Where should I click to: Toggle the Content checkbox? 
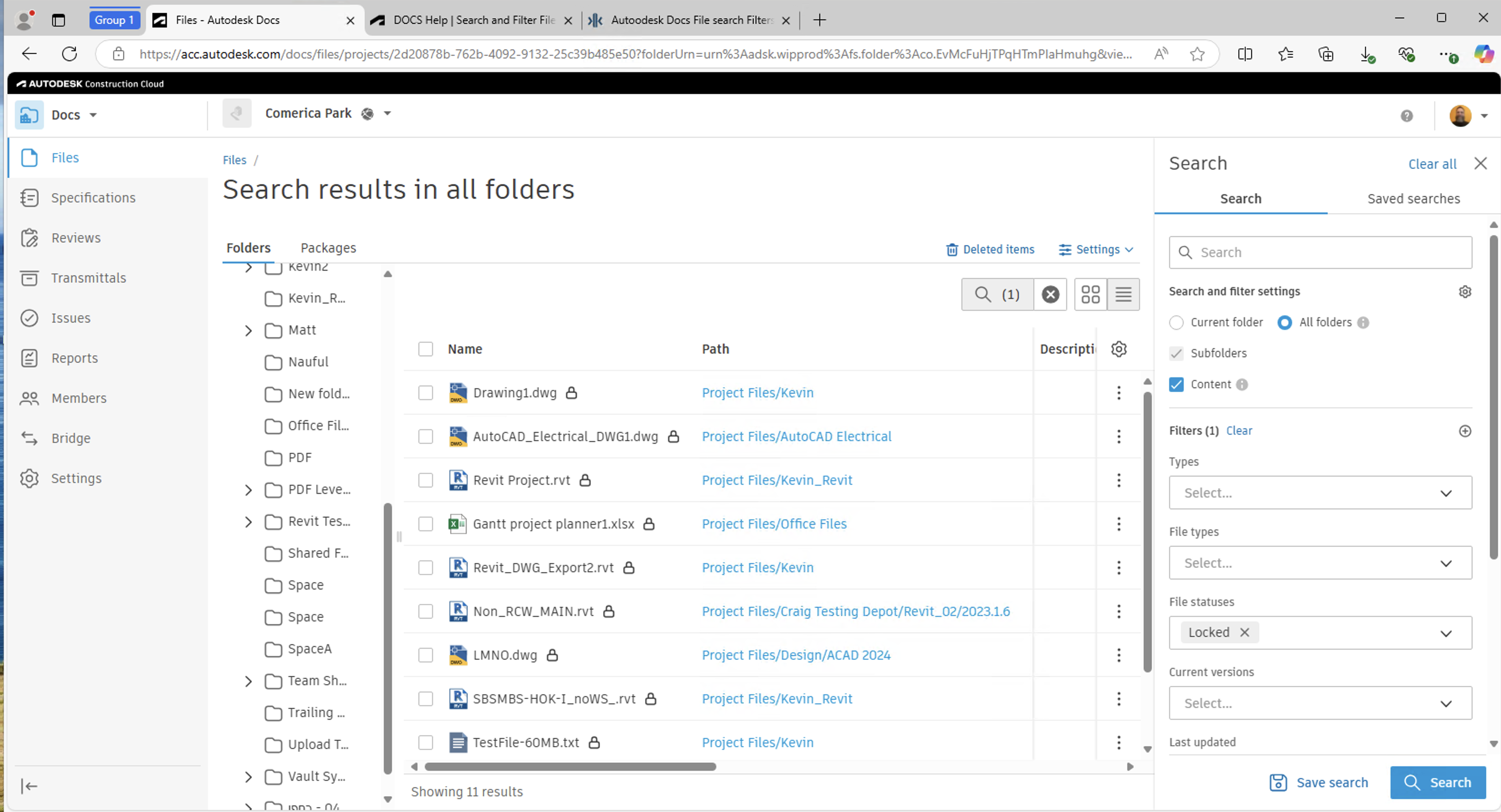(1177, 385)
